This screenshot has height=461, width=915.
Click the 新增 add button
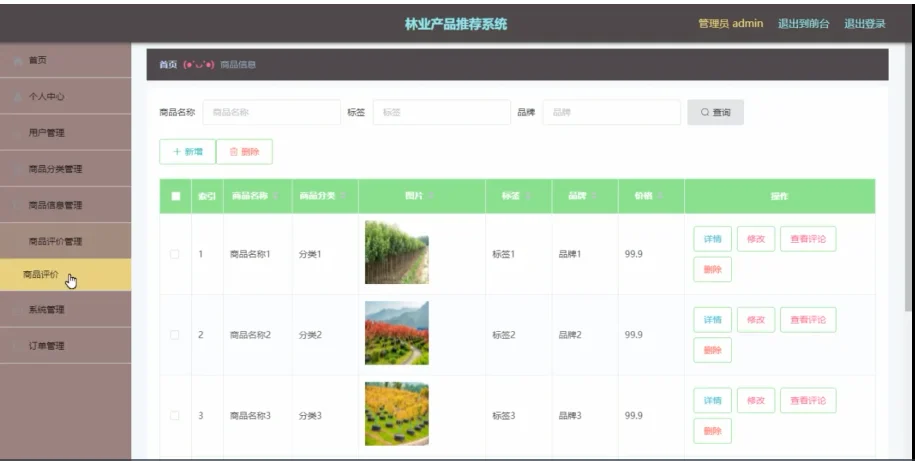(x=187, y=152)
